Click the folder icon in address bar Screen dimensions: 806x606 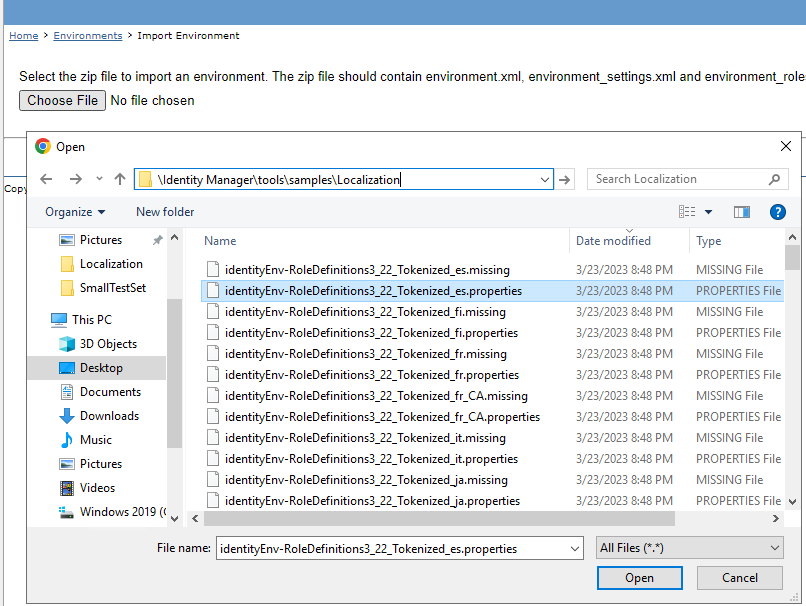point(145,179)
